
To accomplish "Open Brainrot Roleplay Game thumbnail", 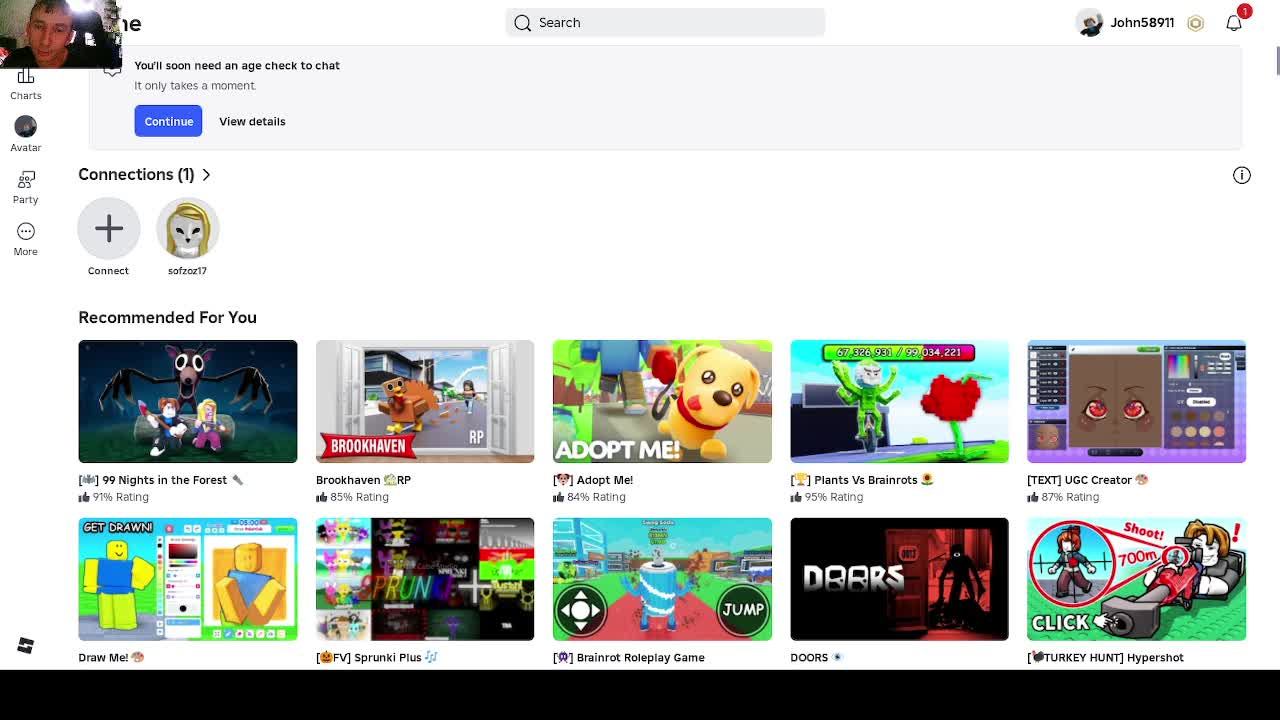I will click(662, 579).
